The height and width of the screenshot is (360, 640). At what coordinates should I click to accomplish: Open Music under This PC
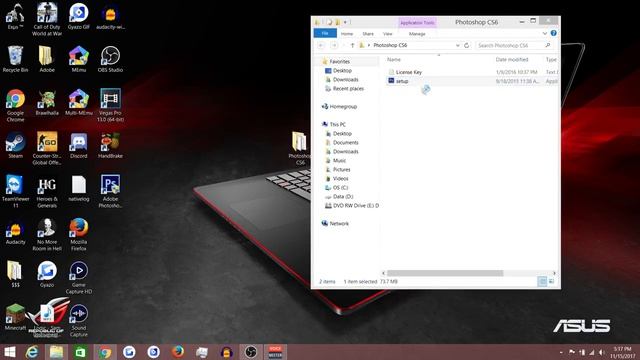(x=339, y=160)
